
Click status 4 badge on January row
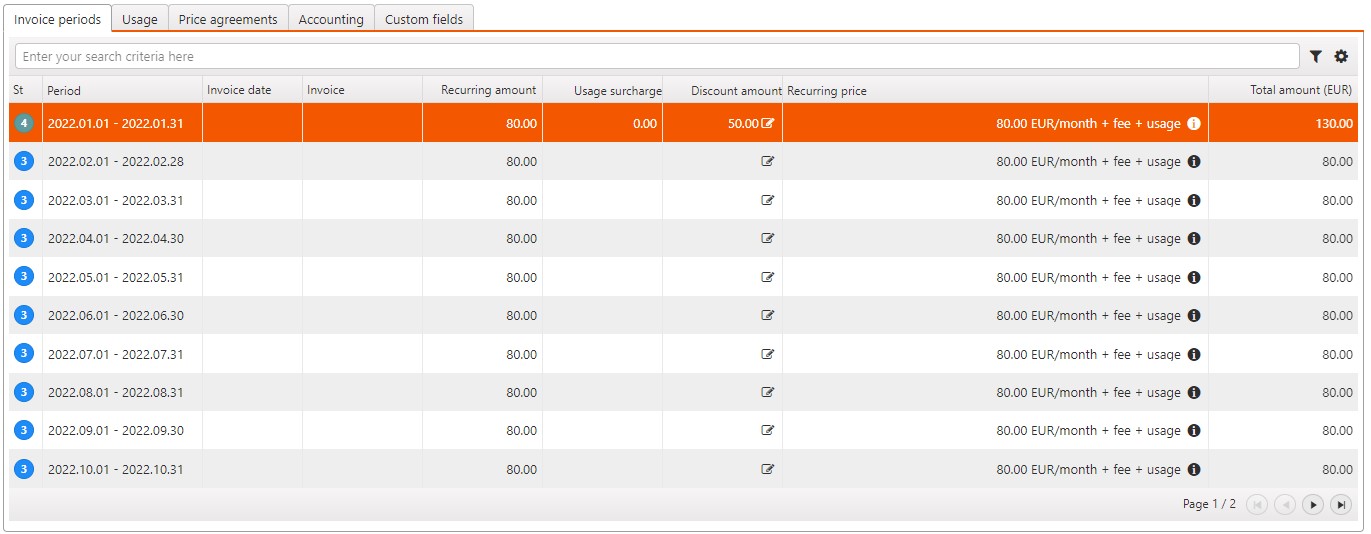click(x=24, y=123)
